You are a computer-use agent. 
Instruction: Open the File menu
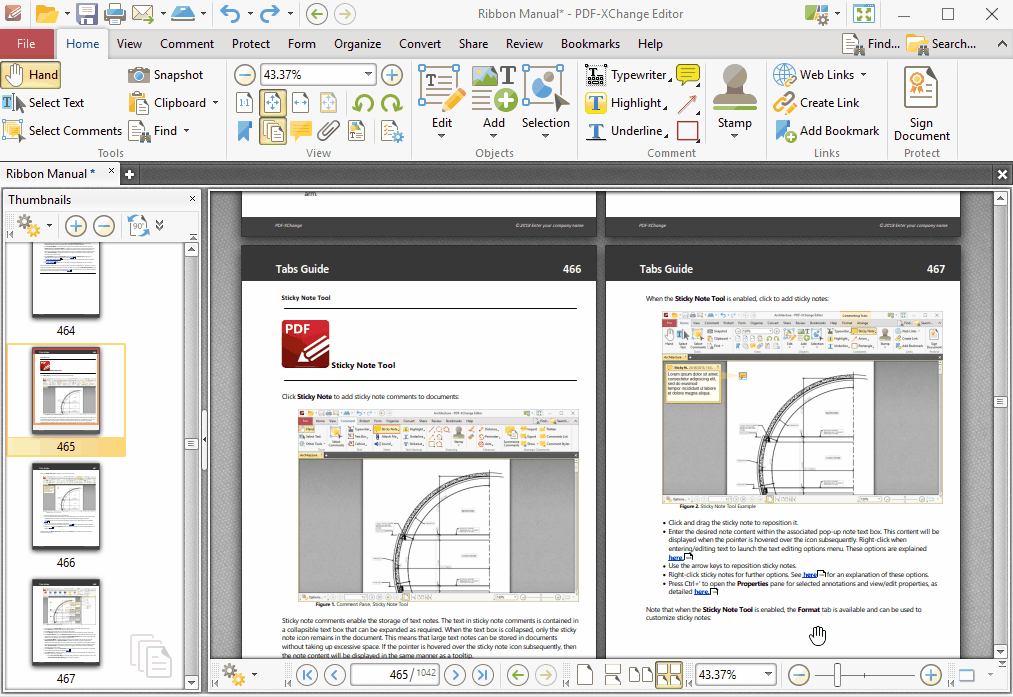[x=26, y=44]
